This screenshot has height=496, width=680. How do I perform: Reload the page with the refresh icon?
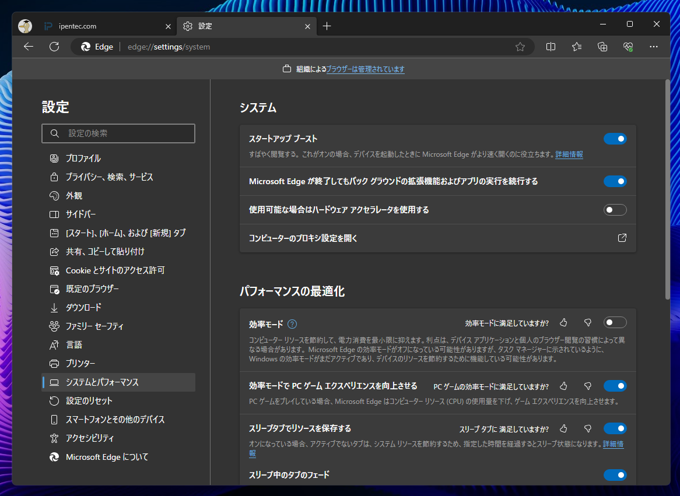point(54,47)
